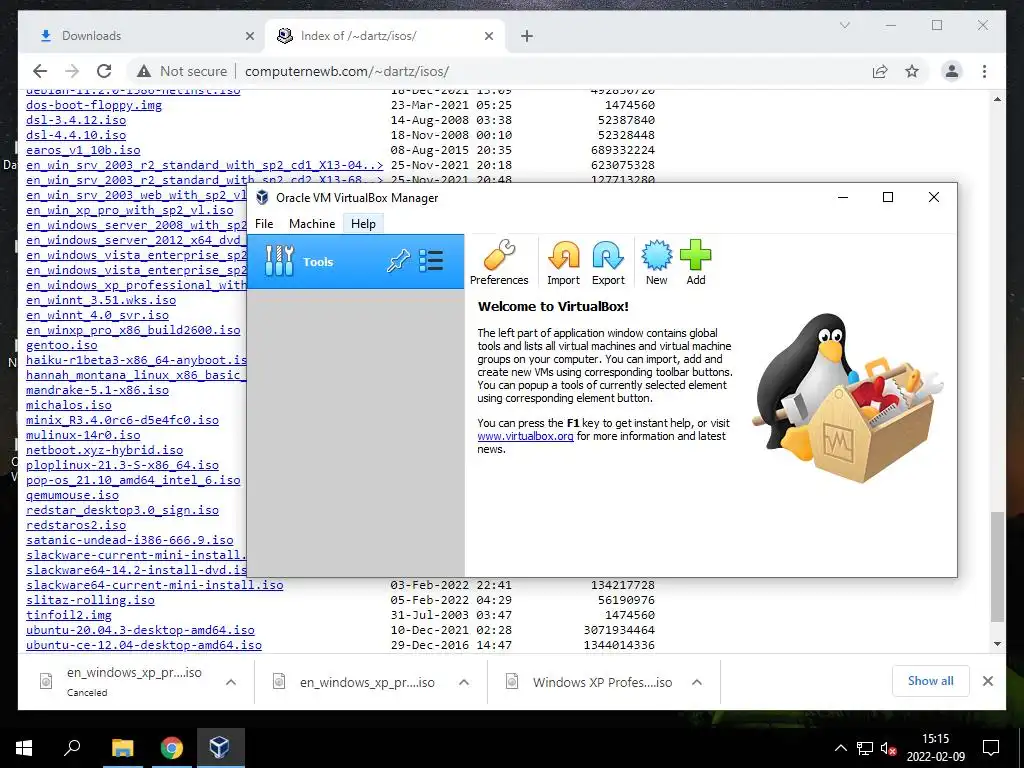This screenshot has width=1024, height=768.
Task: Click the taskbar clock showing 15:15
Action: (935, 748)
